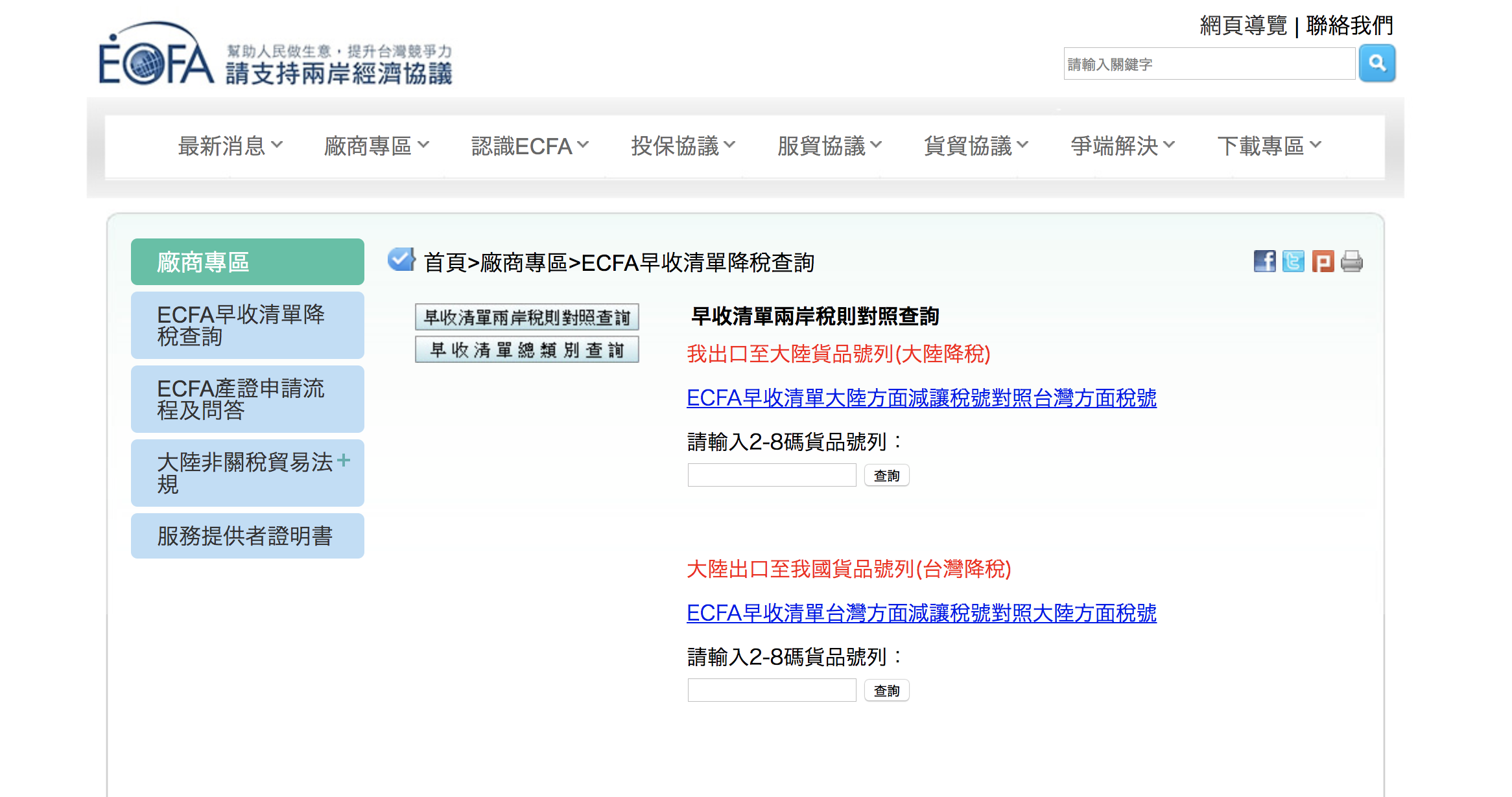This screenshot has height=797, width=1512.
Task: Click the ECFA logo
Action: (x=156, y=57)
